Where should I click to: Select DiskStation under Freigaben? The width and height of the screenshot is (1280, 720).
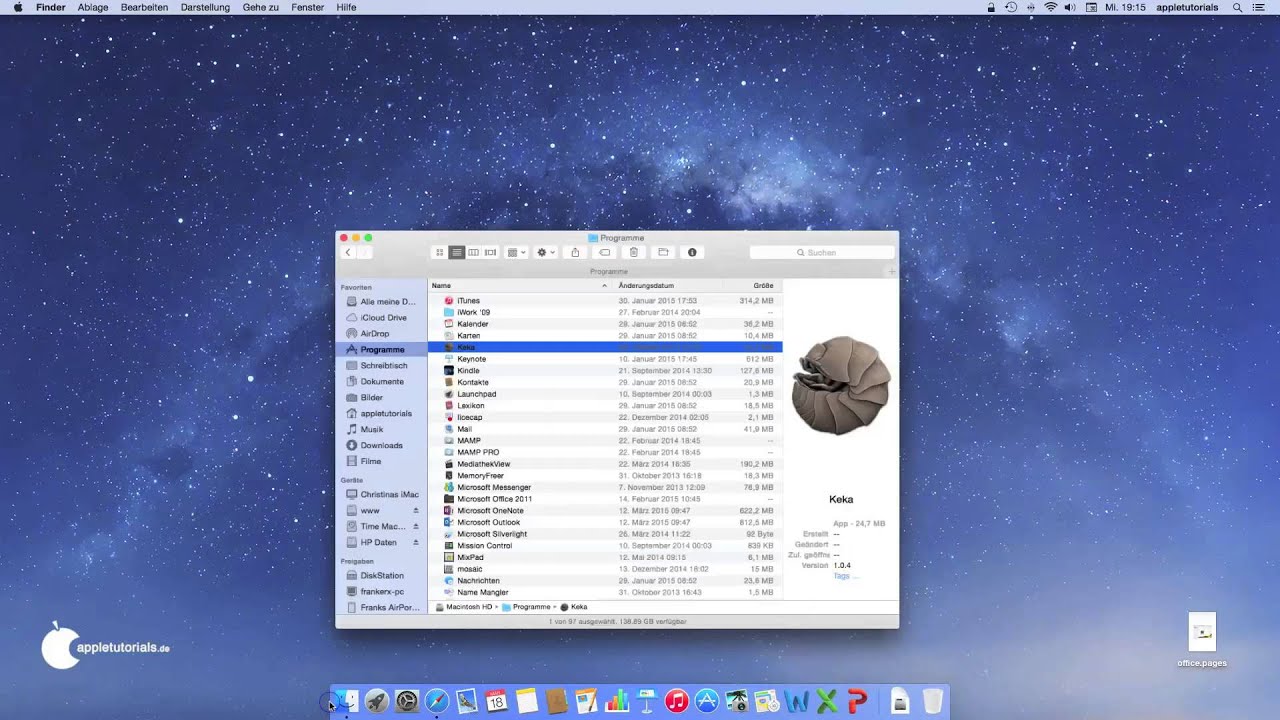[x=381, y=576]
